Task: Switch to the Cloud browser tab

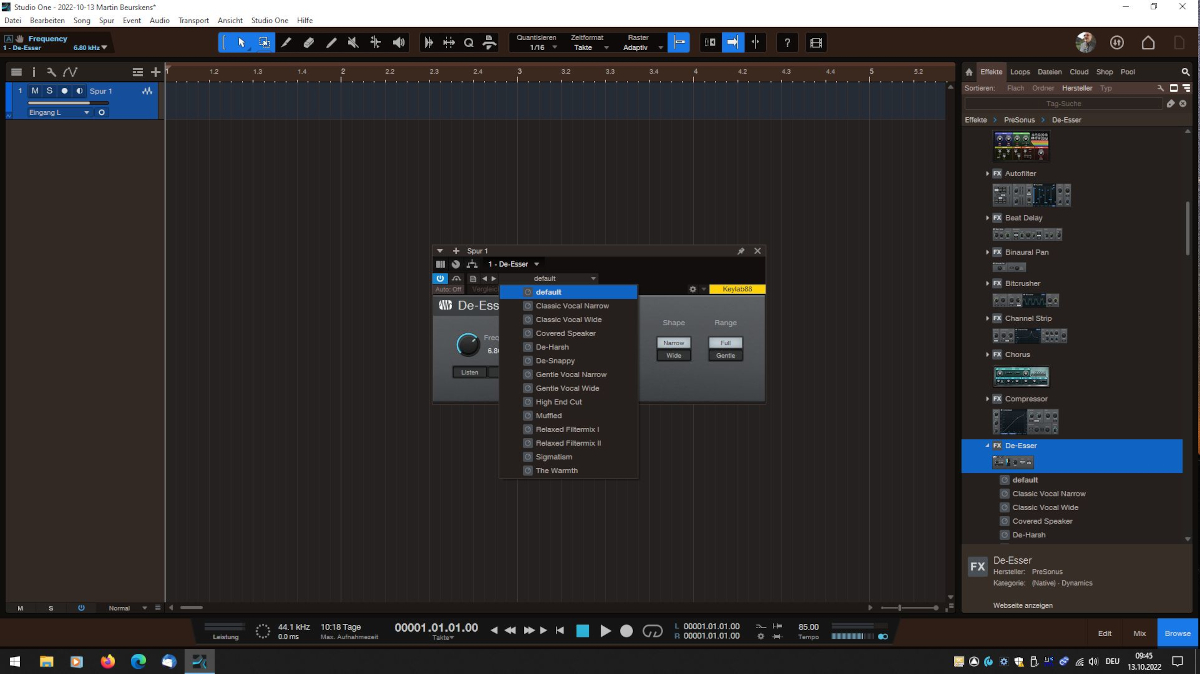Action: pos(1079,72)
